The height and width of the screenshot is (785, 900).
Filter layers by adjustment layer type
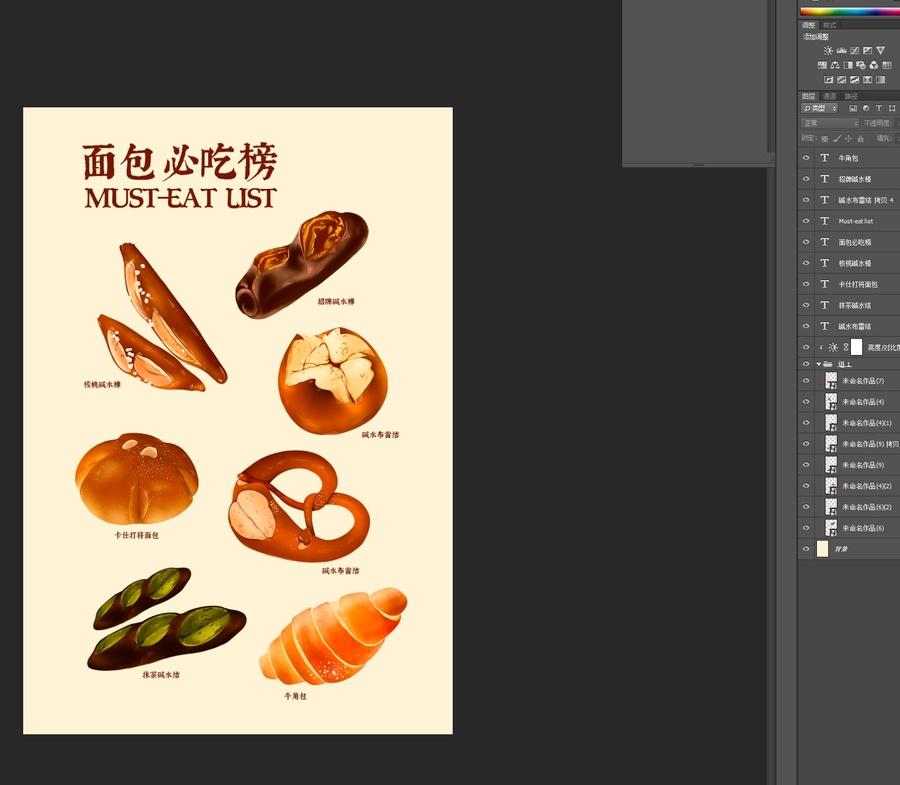pos(866,108)
